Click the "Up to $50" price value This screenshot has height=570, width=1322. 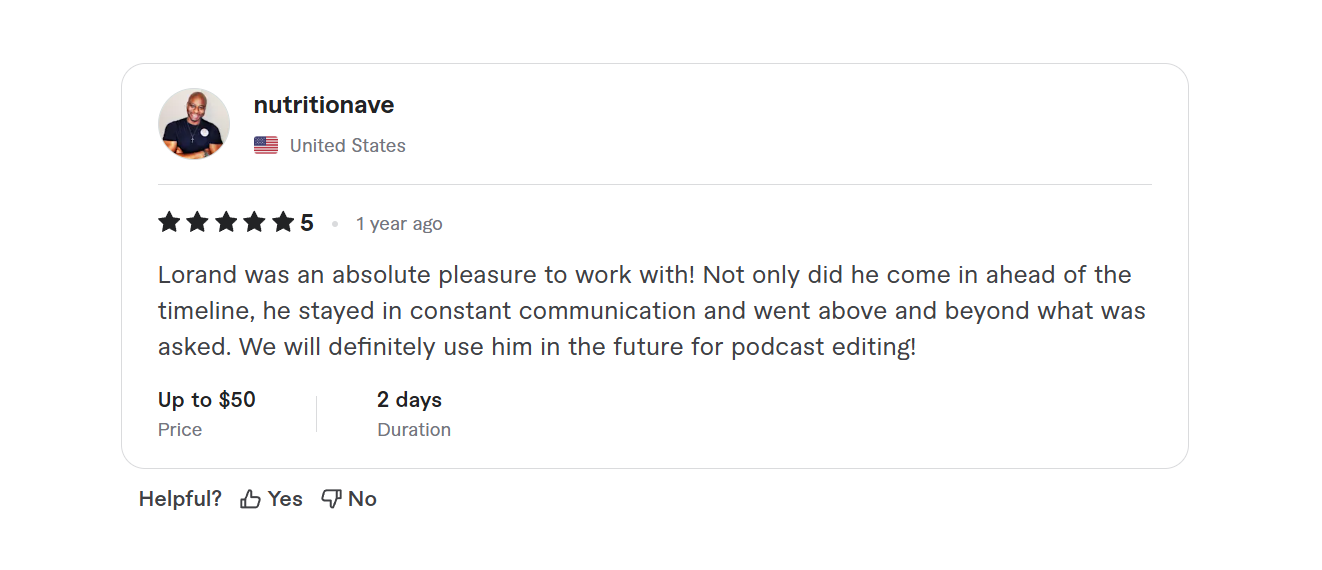207,400
